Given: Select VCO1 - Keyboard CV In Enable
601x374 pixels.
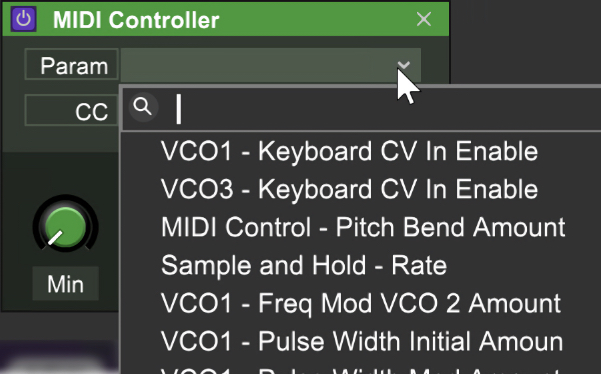Looking at the screenshot, I should (x=349, y=151).
